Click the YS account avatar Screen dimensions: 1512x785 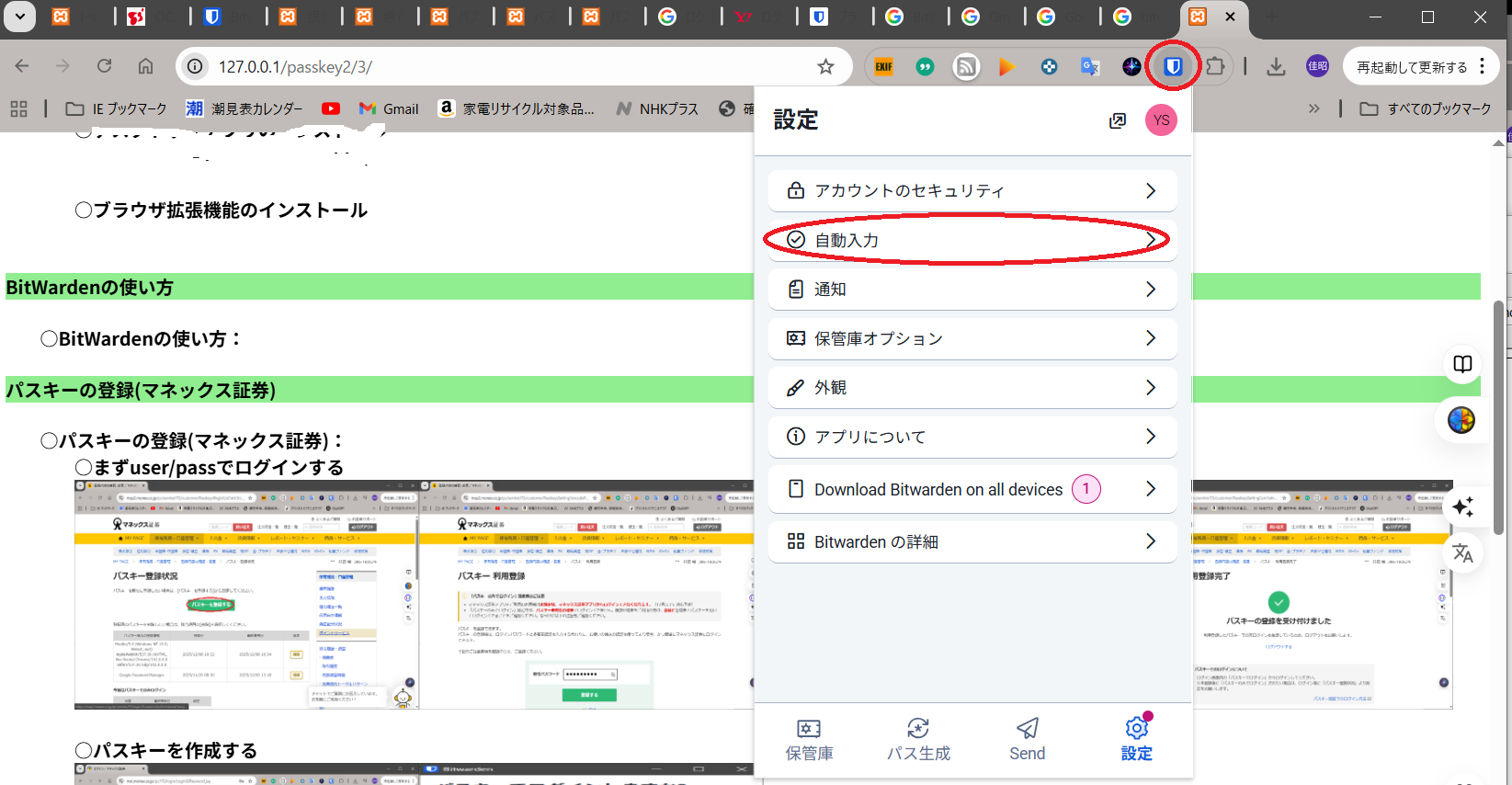tap(1161, 120)
